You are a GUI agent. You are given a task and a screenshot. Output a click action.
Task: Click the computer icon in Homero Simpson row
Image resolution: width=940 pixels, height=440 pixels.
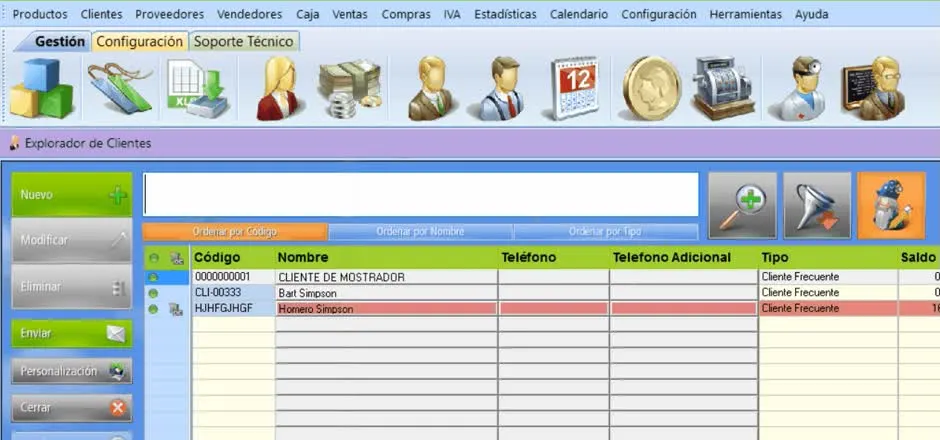point(176,309)
